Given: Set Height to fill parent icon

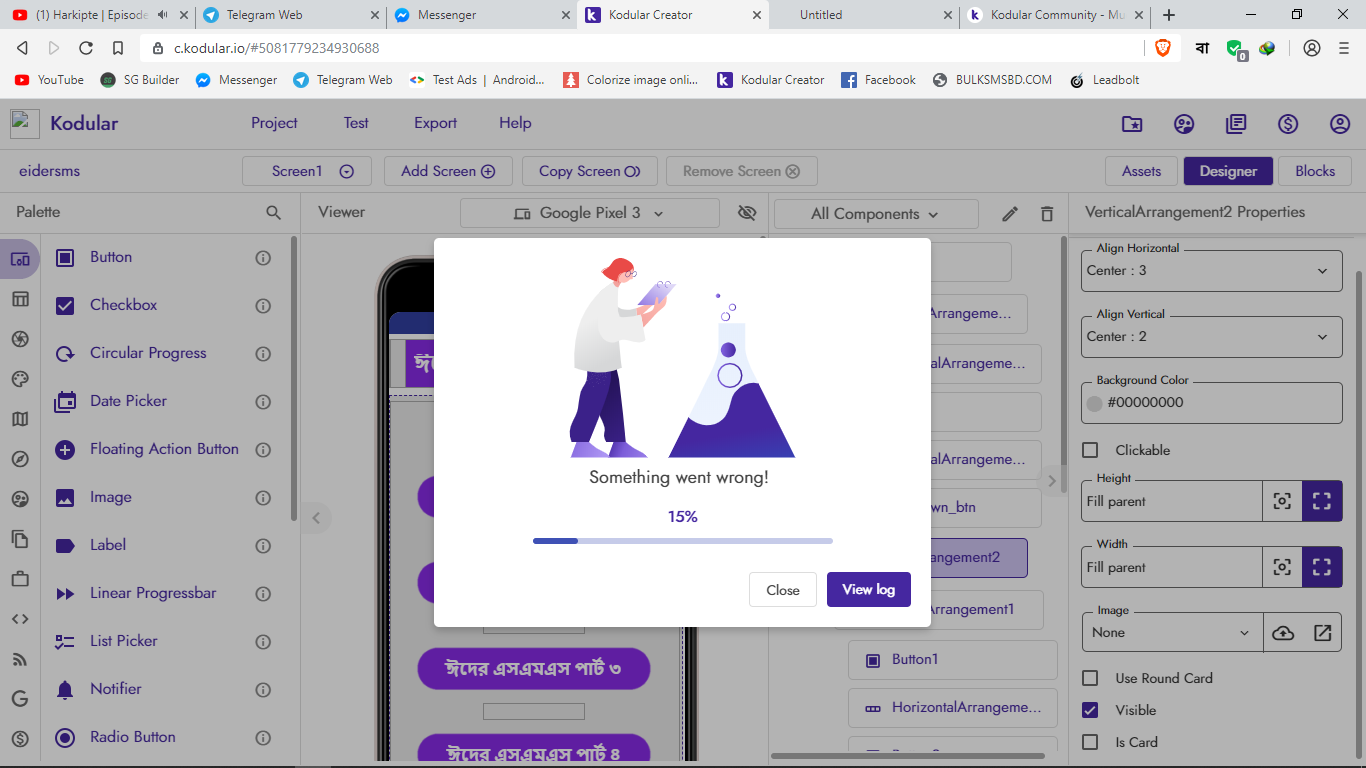Looking at the screenshot, I should point(1322,501).
